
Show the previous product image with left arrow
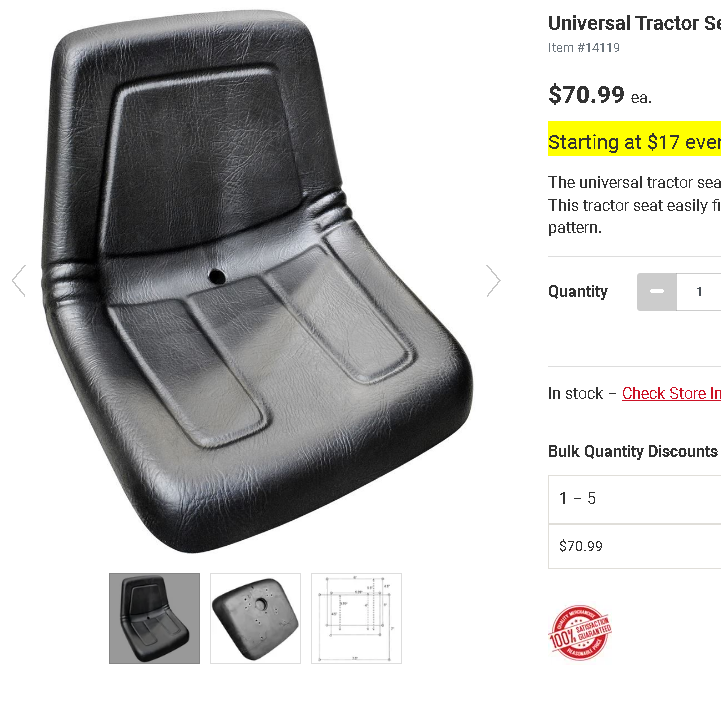19,280
